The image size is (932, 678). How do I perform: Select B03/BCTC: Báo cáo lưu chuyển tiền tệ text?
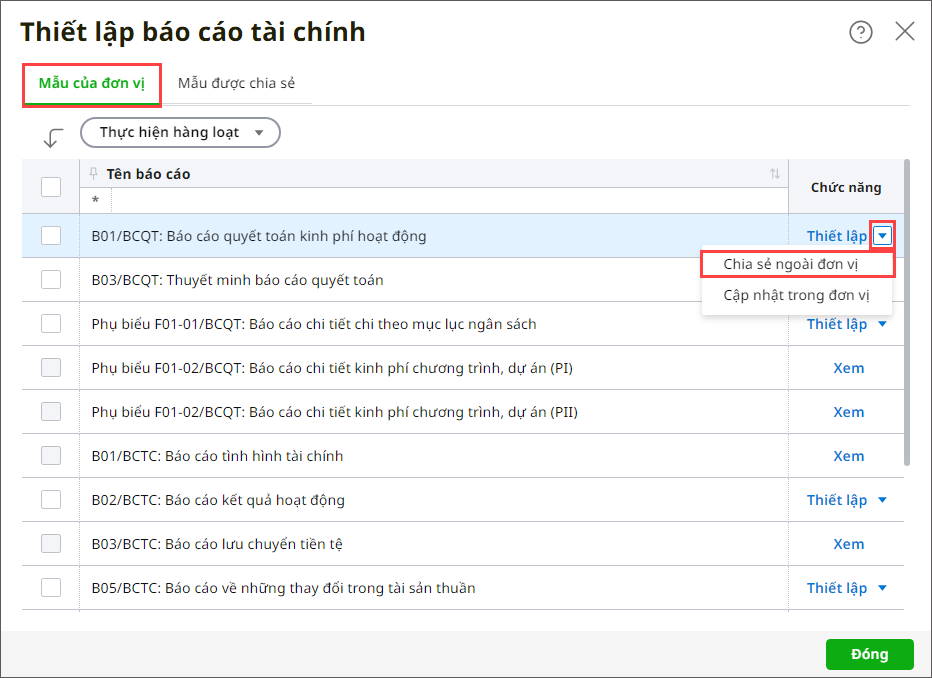pos(217,544)
